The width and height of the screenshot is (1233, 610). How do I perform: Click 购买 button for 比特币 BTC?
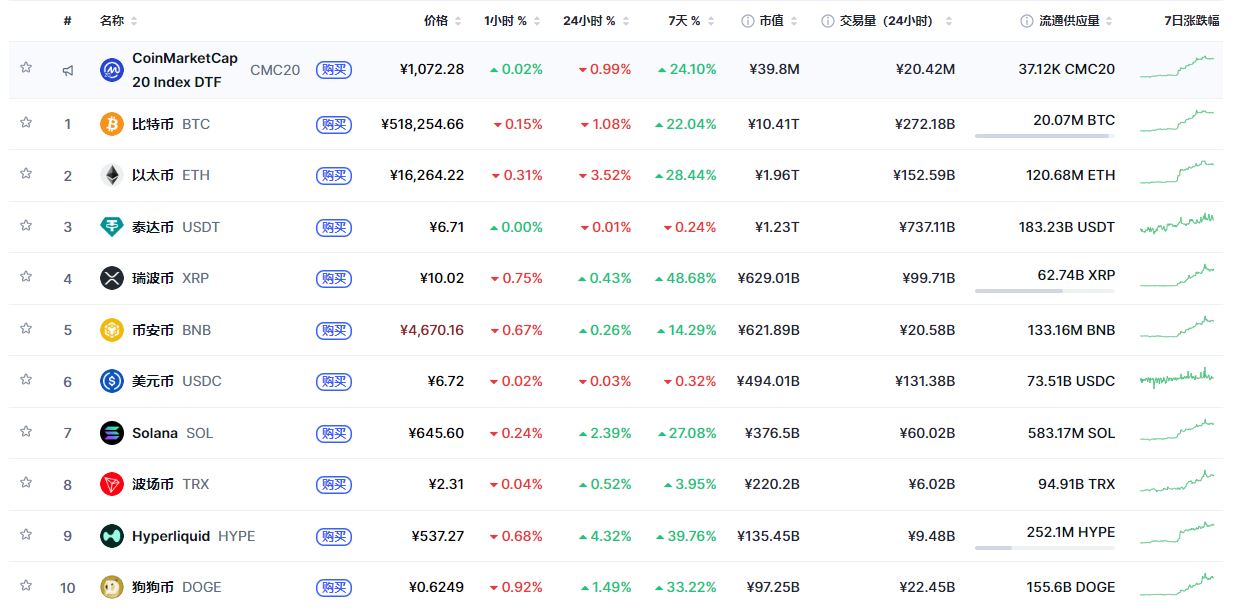point(334,124)
